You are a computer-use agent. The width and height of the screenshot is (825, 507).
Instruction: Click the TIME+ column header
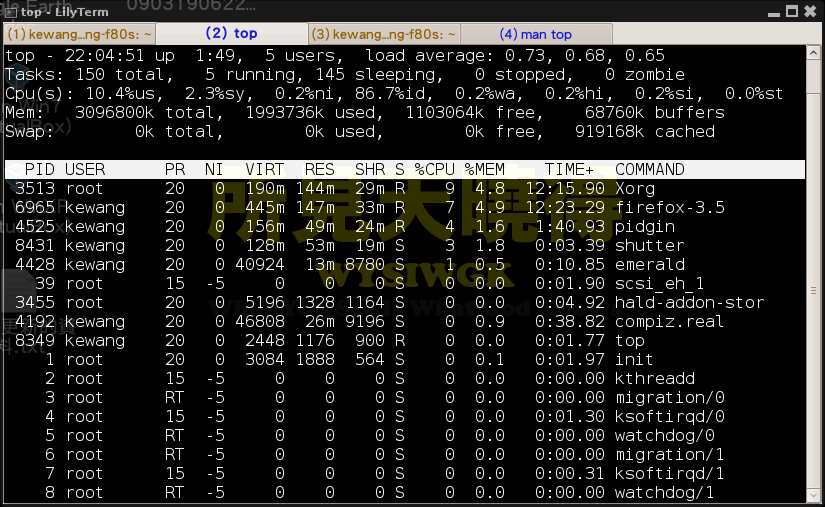click(x=569, y=169)
